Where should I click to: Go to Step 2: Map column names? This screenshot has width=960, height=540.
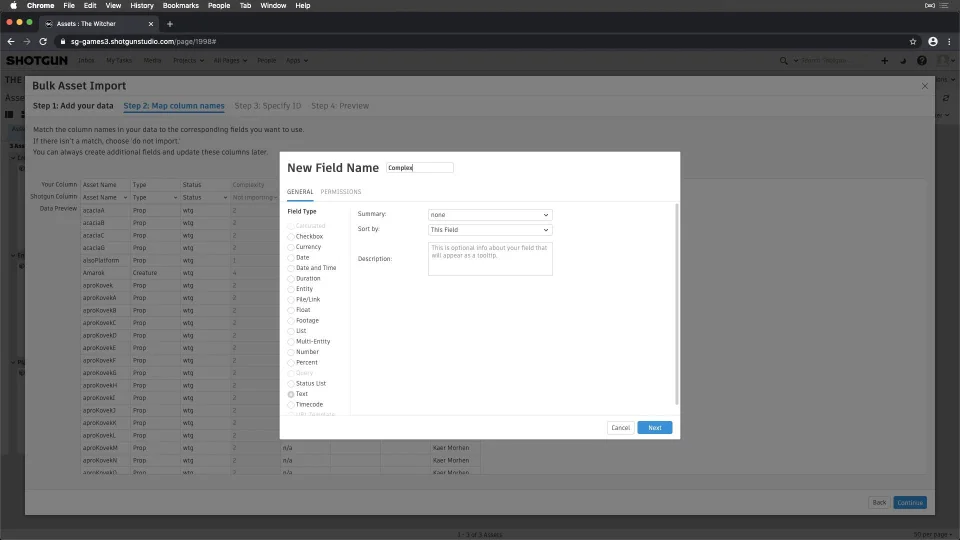[174, 106]
